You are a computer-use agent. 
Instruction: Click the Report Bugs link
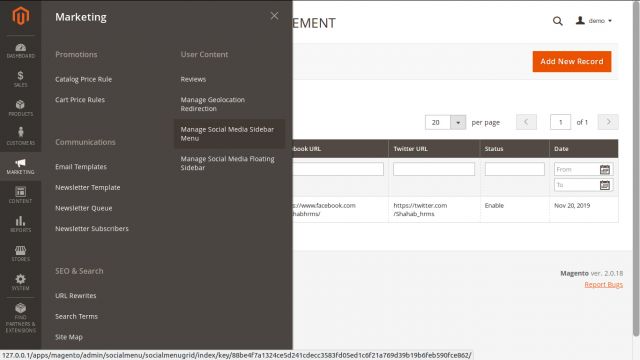tap(603, 284)
